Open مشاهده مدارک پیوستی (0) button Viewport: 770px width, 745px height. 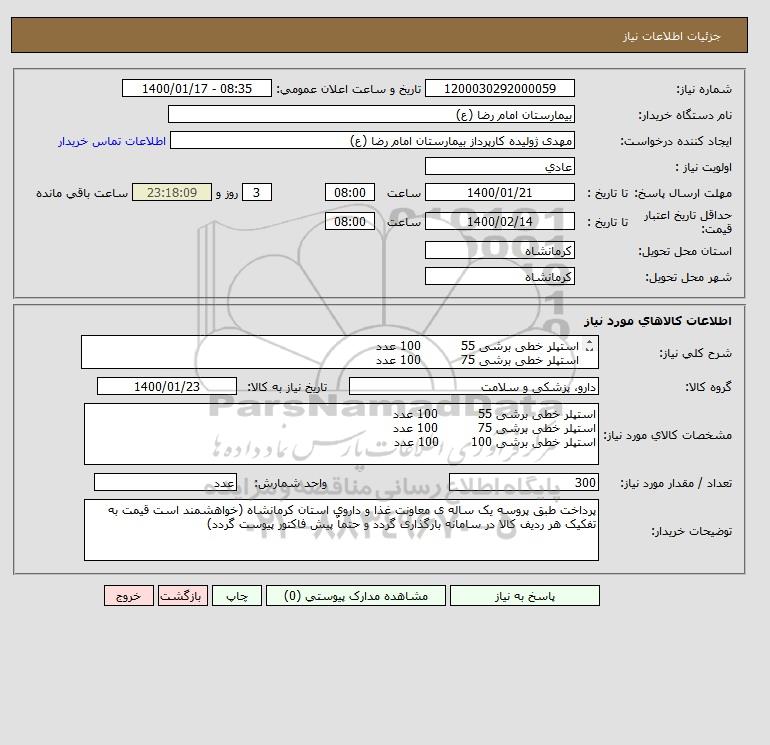point(356,596)
